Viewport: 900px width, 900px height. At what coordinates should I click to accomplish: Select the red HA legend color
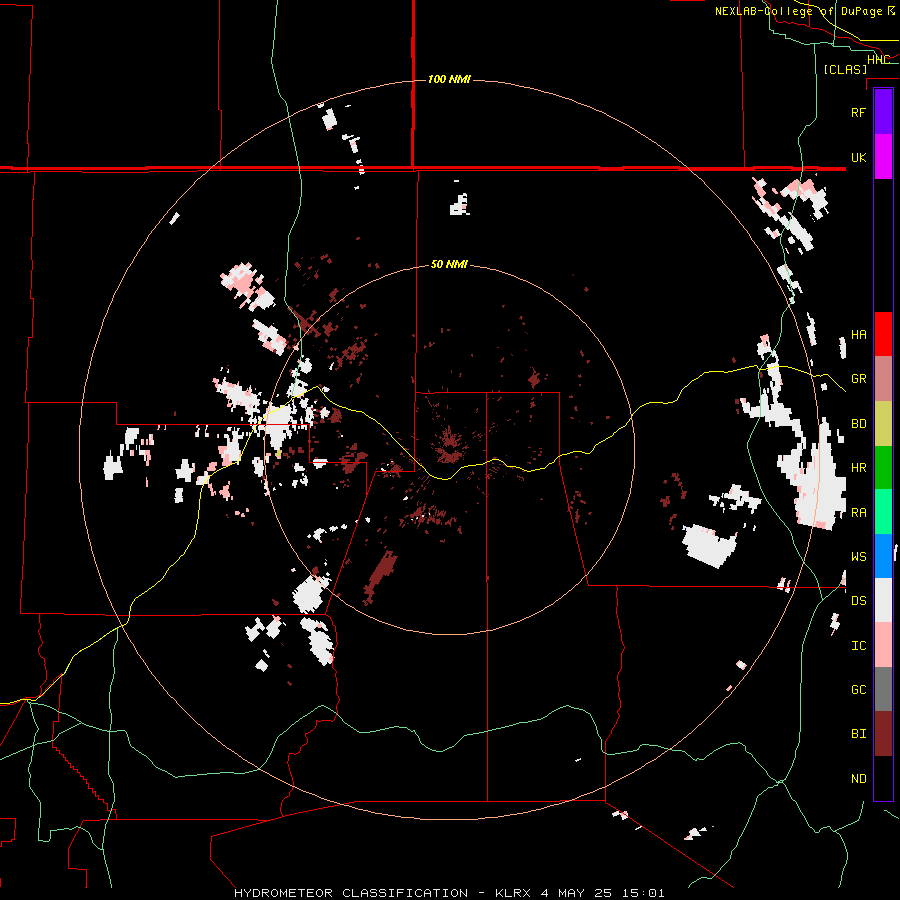883,334
